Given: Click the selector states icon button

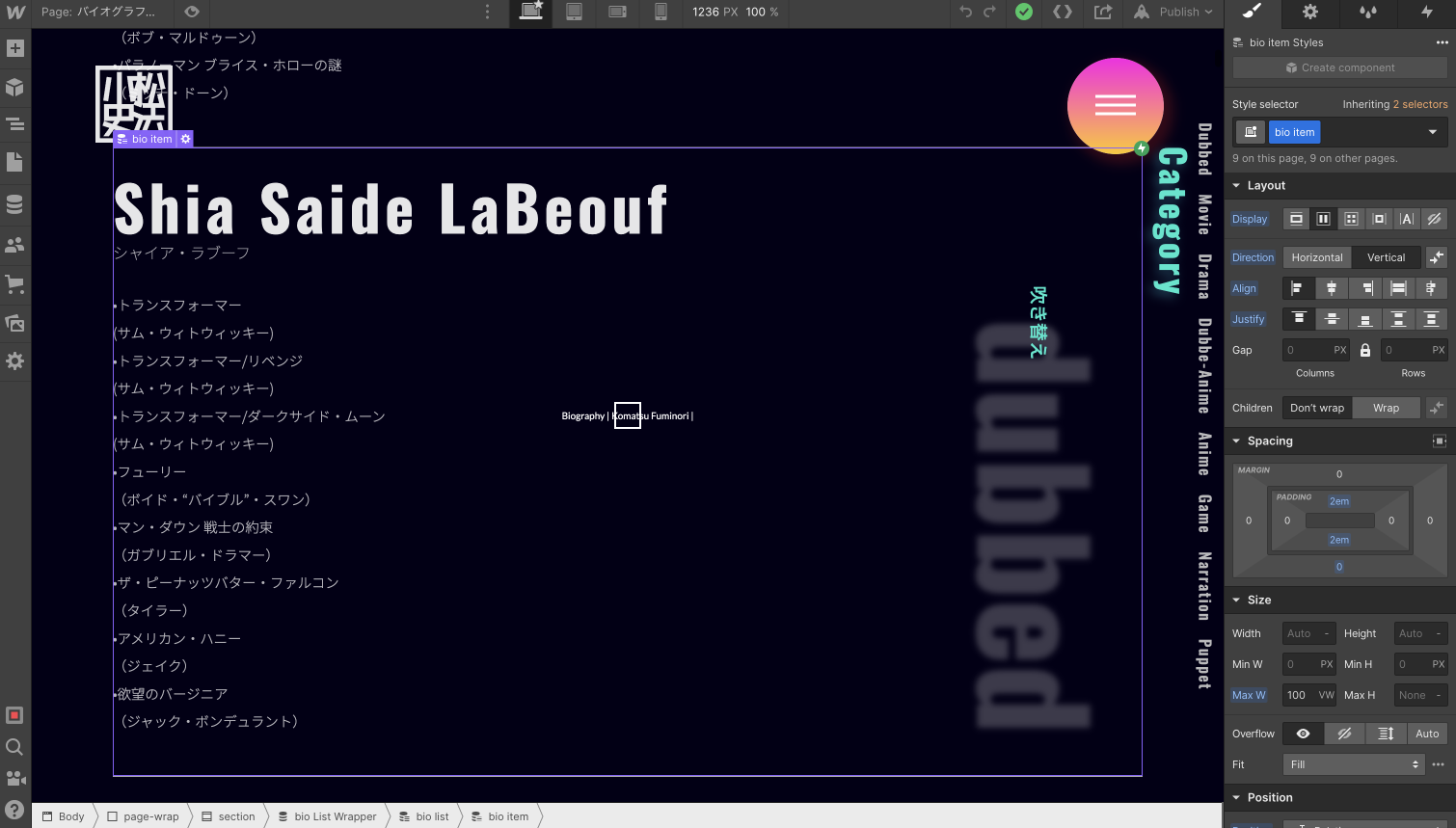Looking at the screenshot, I should [x=1251, y=132].
